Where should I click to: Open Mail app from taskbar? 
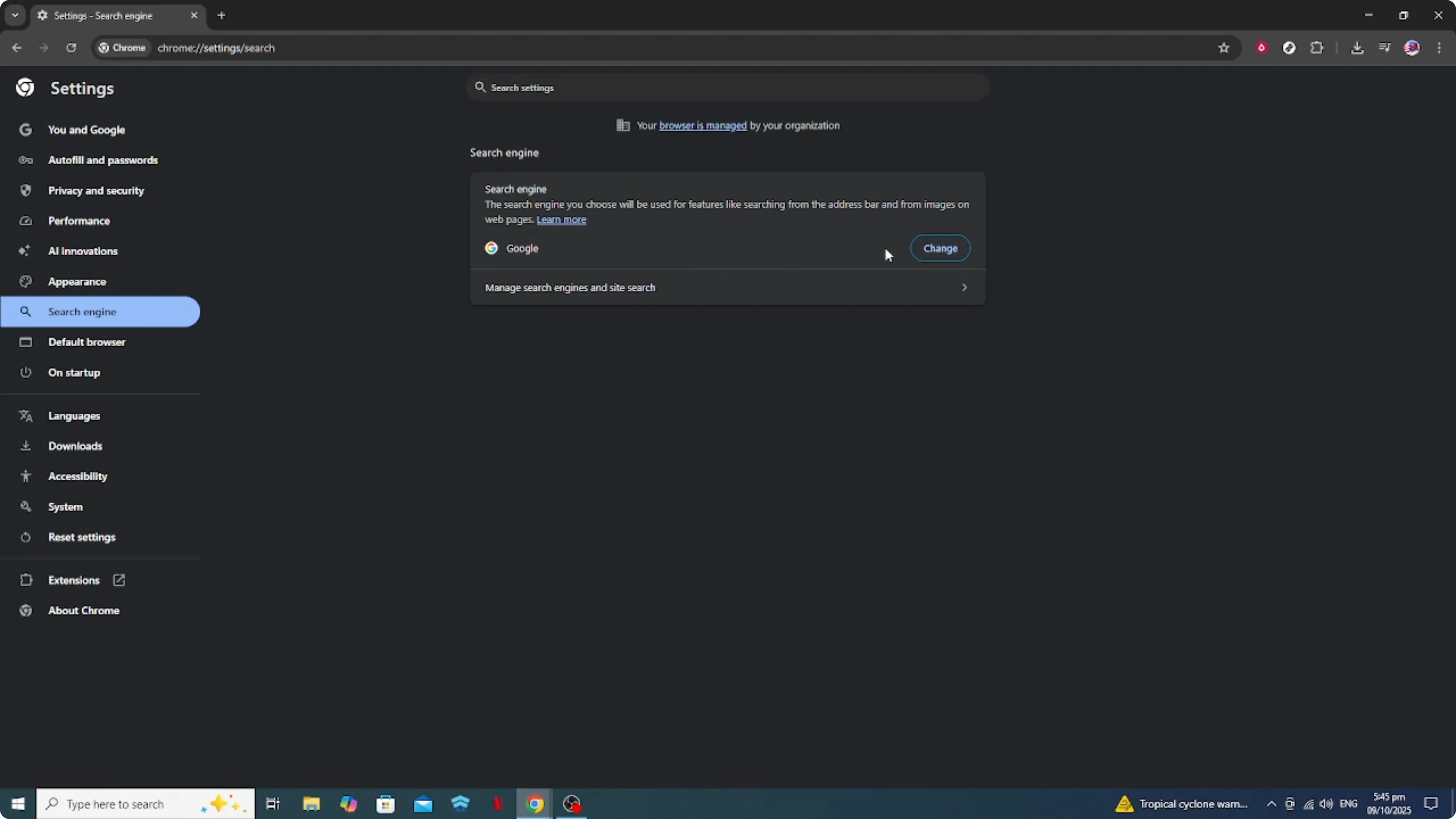tap(423, 804)
